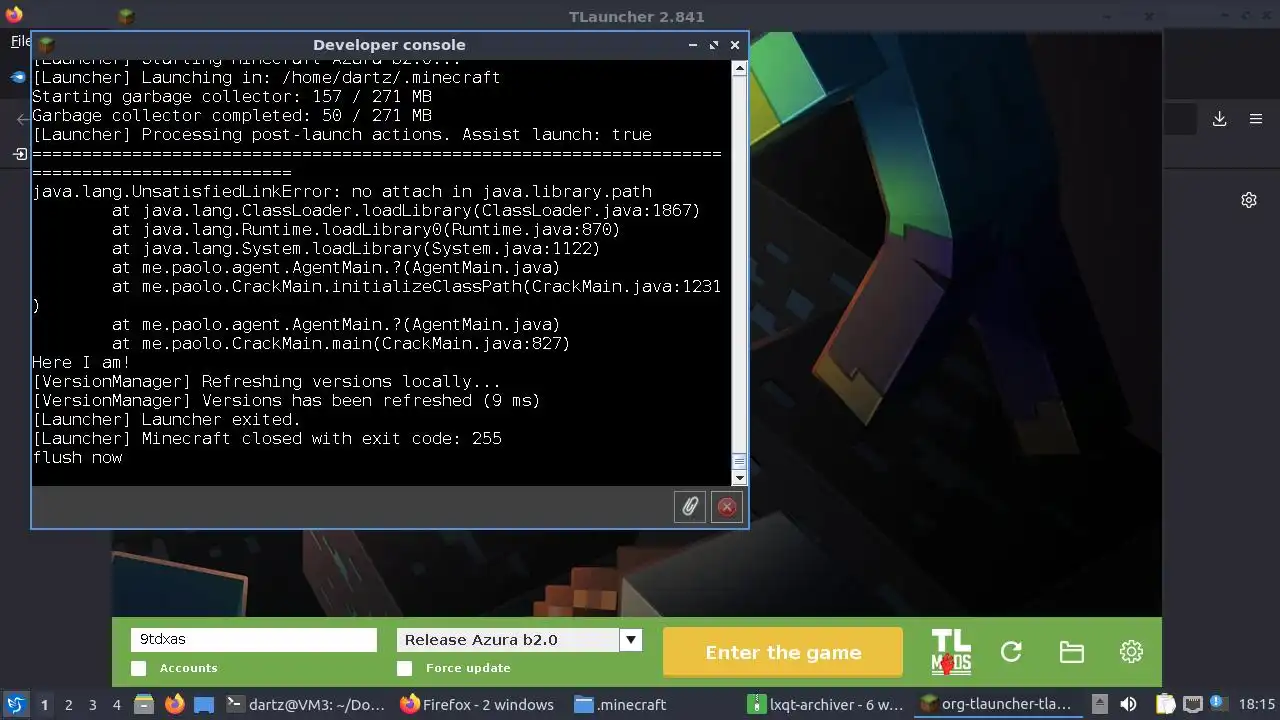Click the blue show-desktop taskbar icon
The height and width of the screenshot is (720, 1280).
click(204, 704)
